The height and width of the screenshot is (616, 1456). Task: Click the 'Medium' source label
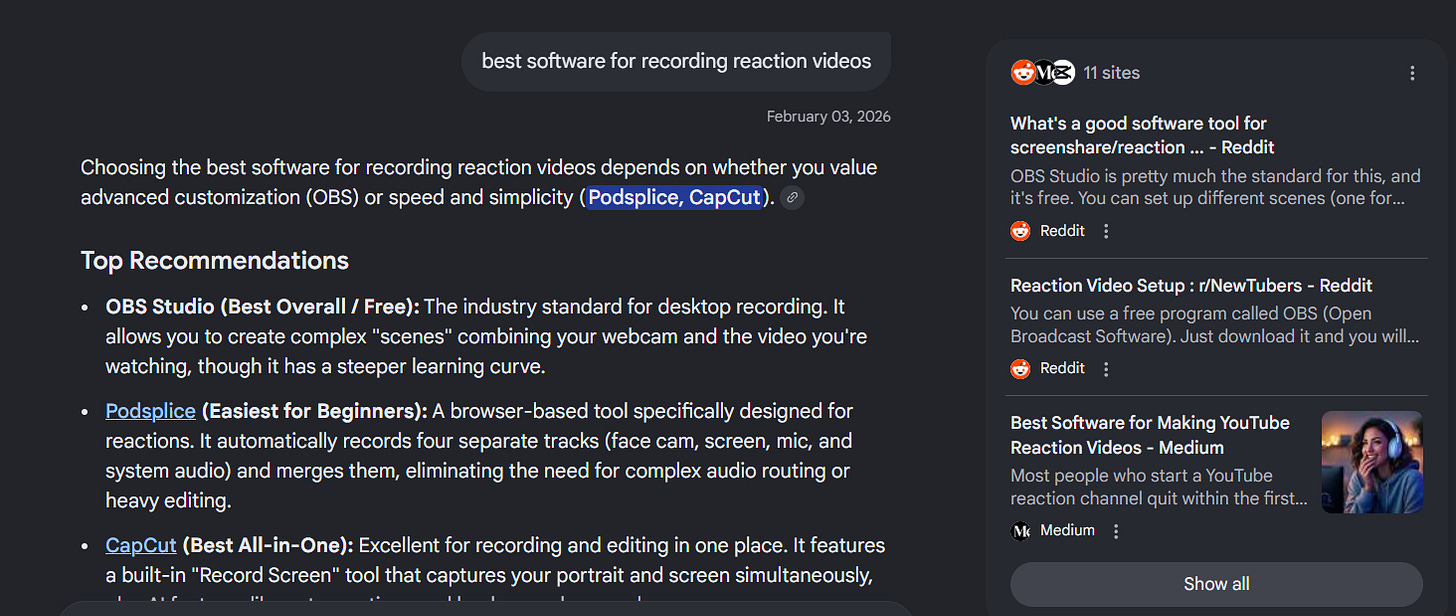tap(1067, 531)
